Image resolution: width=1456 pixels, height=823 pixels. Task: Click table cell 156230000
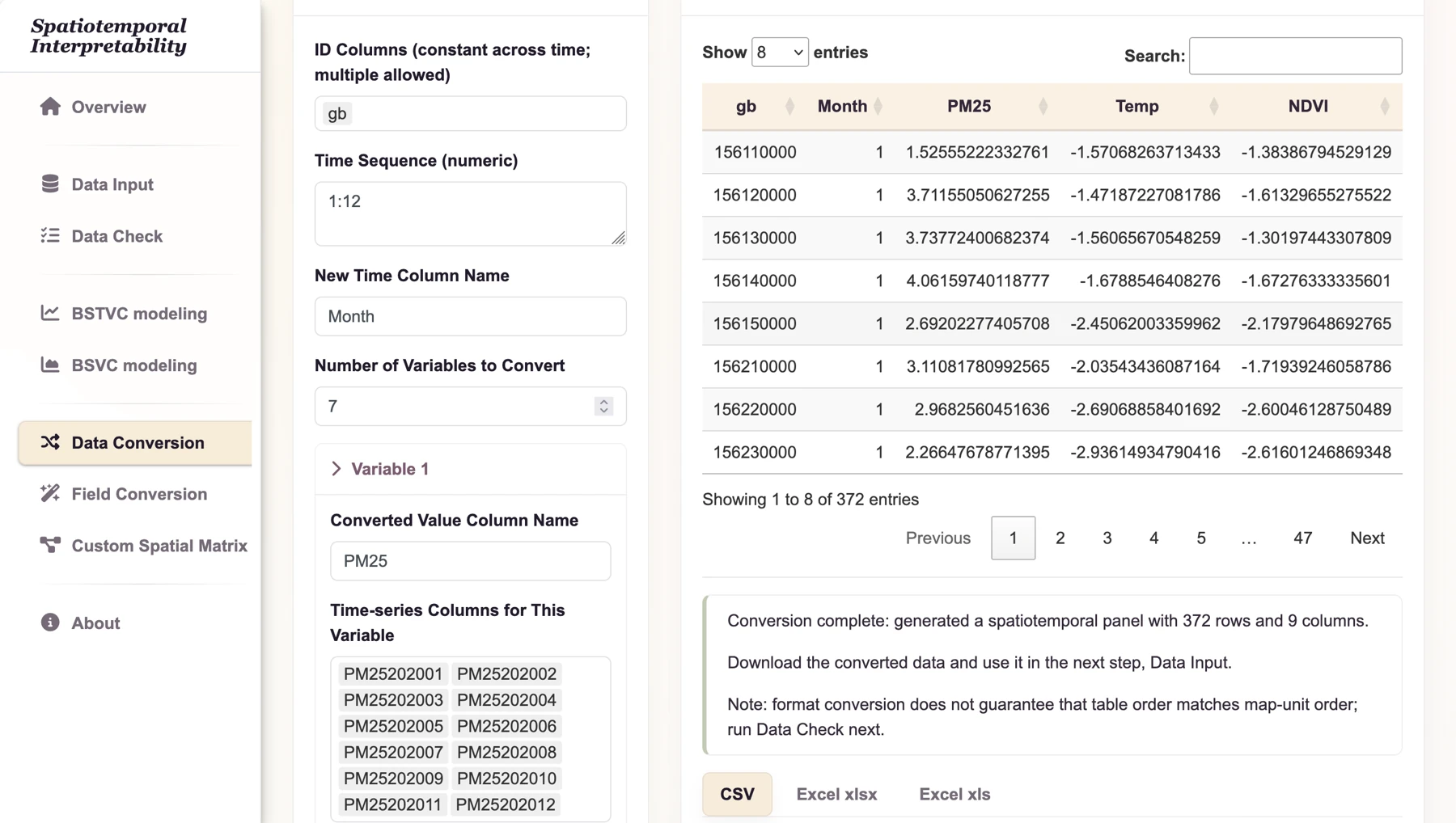[755, 452]
